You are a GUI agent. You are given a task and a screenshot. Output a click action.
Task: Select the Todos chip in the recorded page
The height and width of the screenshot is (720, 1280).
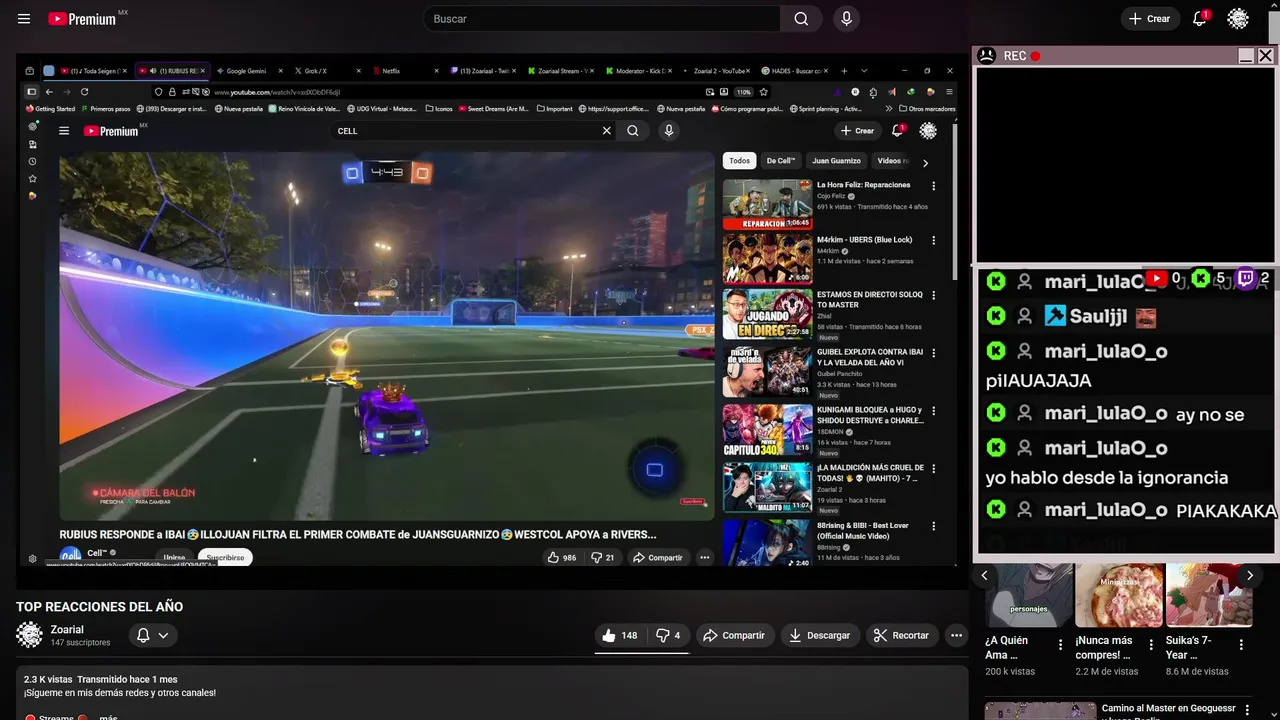[739, 161]
